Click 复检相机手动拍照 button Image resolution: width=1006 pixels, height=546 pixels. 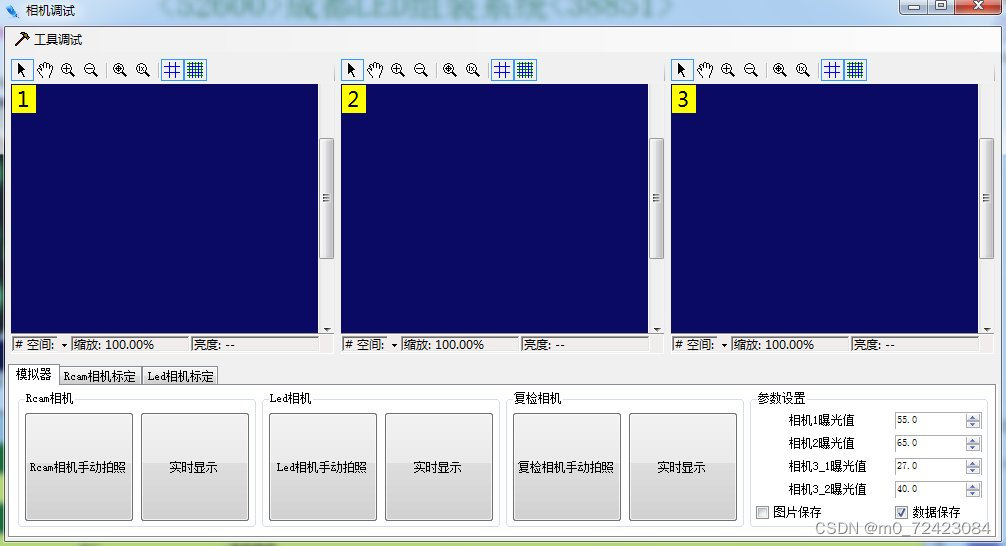tap(567, 466)
